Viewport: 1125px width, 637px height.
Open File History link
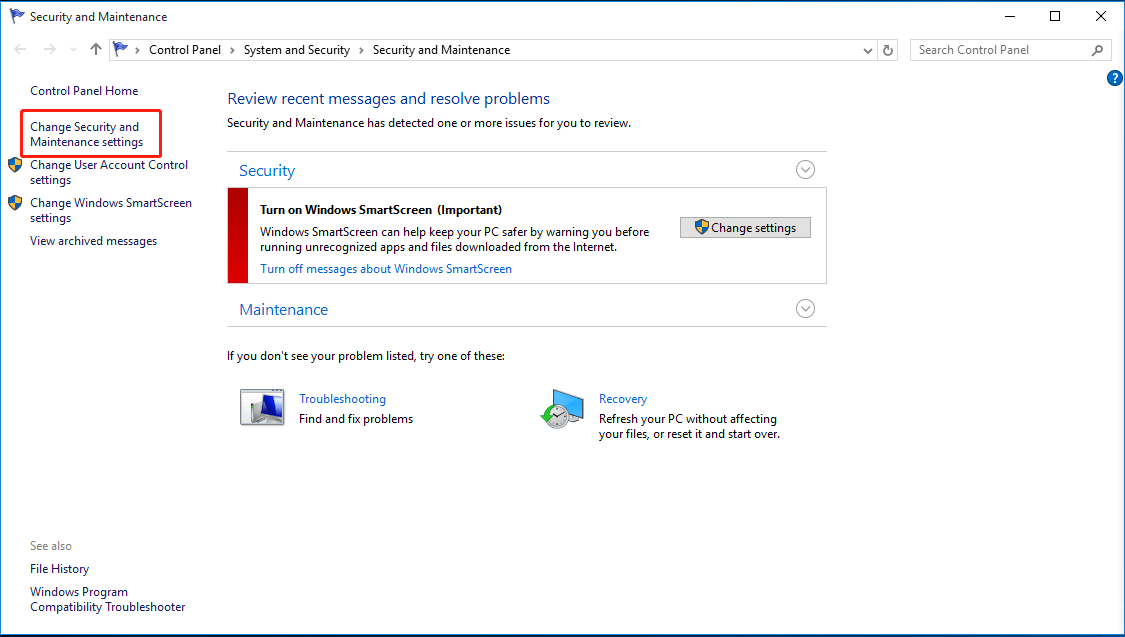(x=60, y=569)
